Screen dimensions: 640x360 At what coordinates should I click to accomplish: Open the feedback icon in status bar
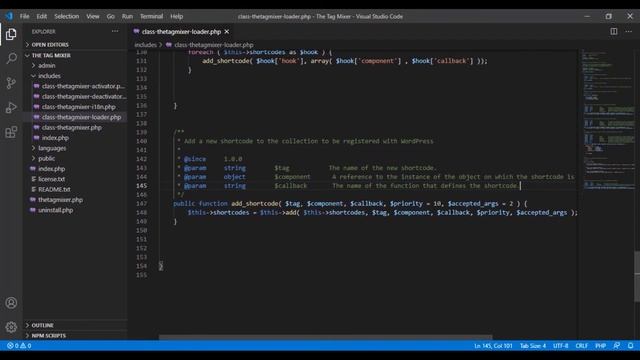coord(617,346)
